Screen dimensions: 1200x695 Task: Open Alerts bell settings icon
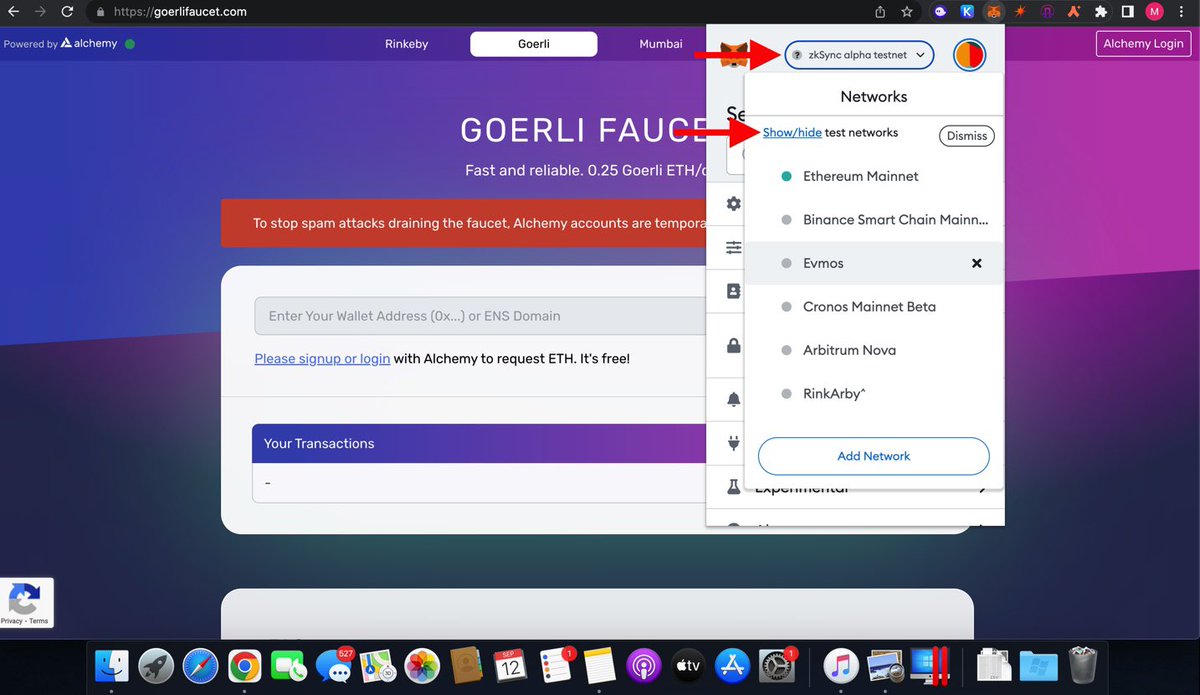click(734, 399)
